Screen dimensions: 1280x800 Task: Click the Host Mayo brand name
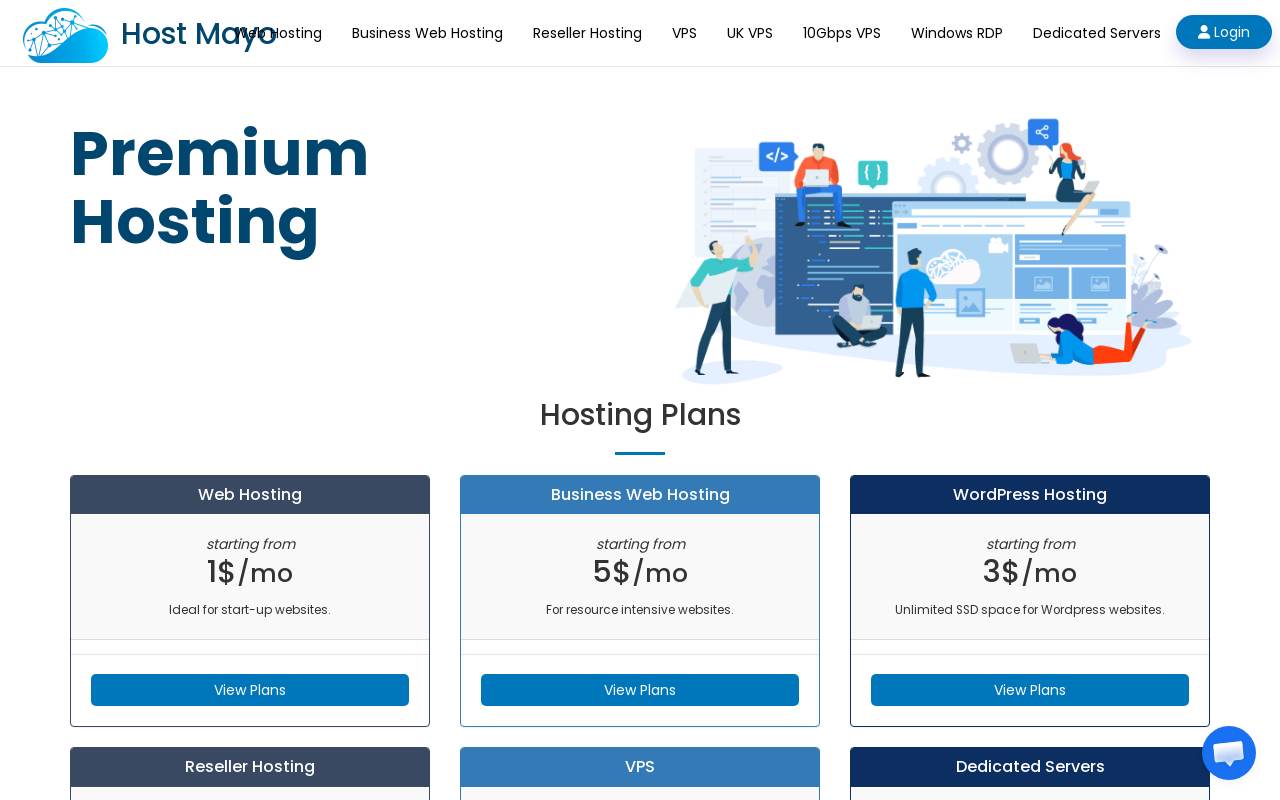tap(198, 34)
